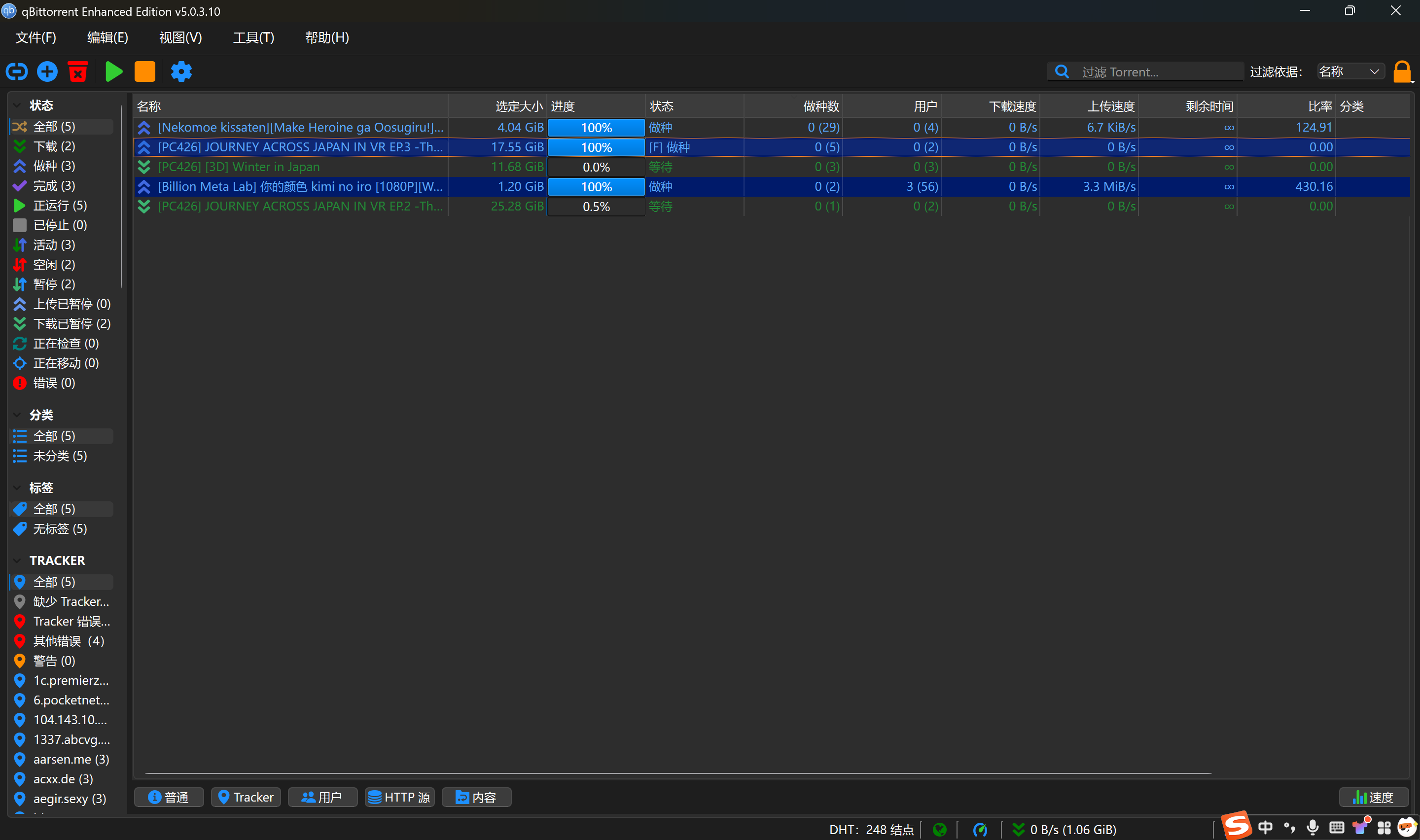
Task: Switch to the HTTP 源 tab
Action: pyautogui.click(x=399, y=798)
